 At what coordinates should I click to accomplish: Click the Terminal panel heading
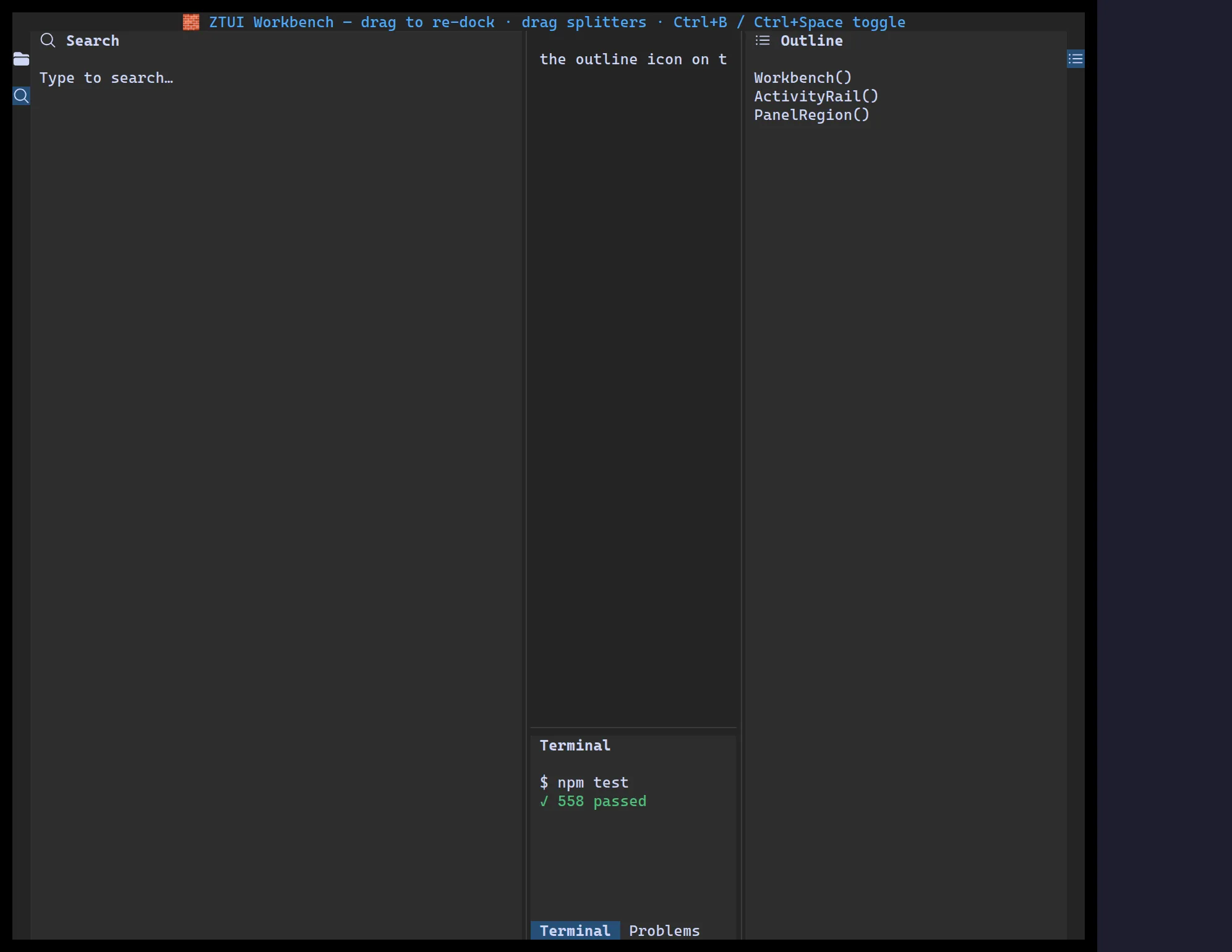click(575, 746)
